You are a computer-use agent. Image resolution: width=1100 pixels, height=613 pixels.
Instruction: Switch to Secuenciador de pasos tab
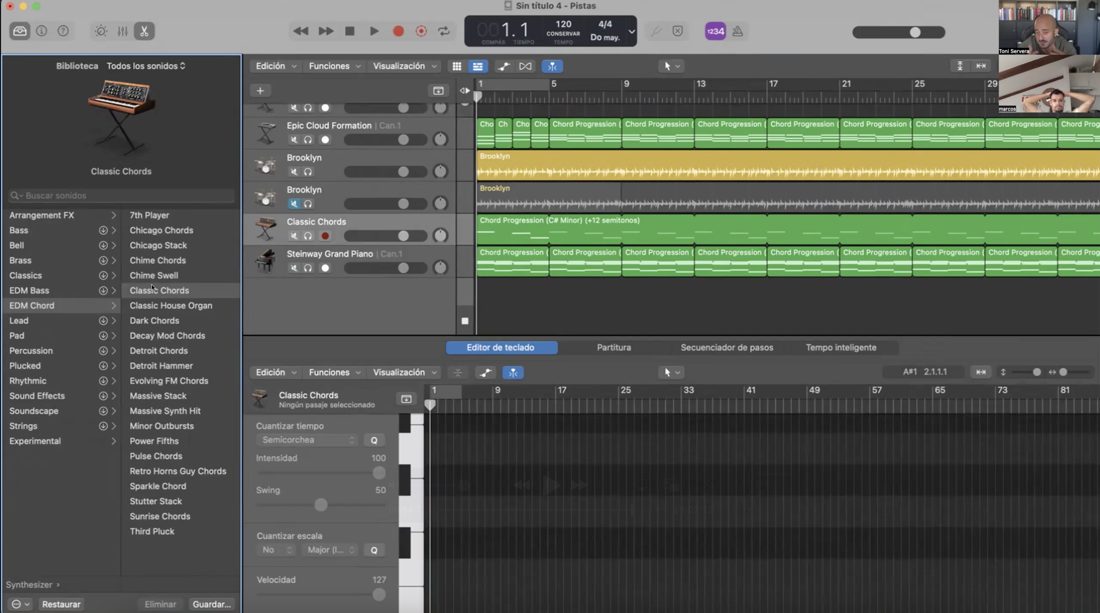click(x=727, y=347)
